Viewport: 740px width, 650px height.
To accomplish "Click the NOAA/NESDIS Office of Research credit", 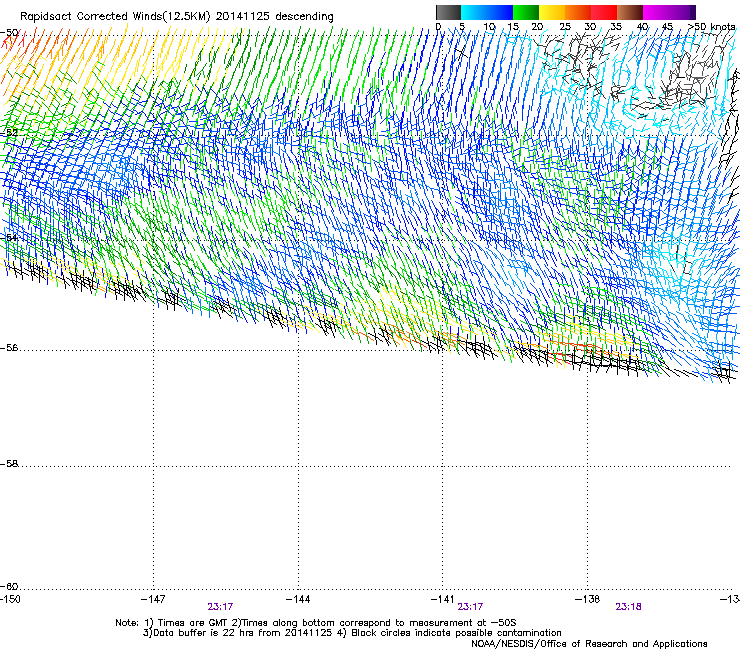I will coord(589,644).
